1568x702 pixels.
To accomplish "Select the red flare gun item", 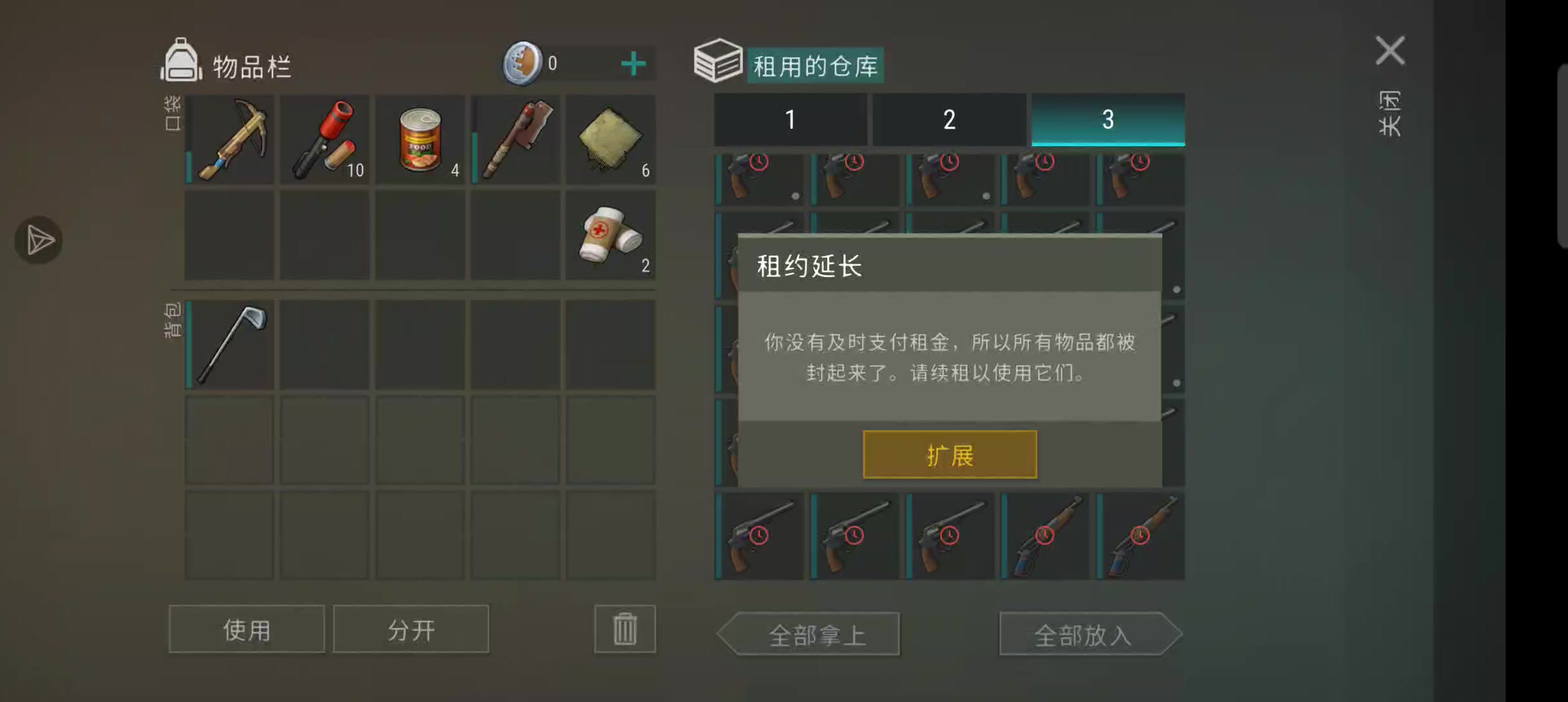I will (324, 139).
